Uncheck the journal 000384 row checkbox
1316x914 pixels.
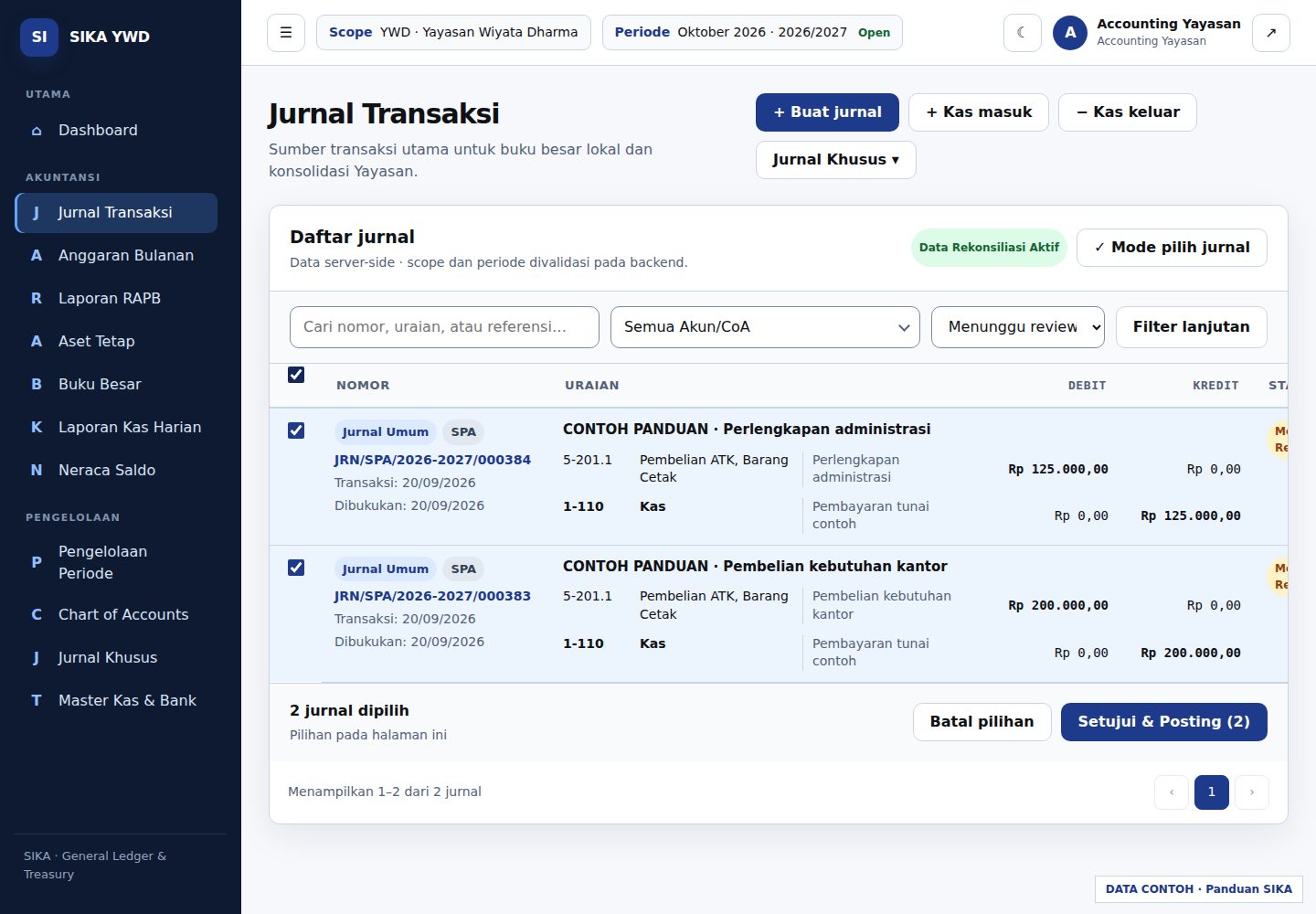click(x=296, y=430)
